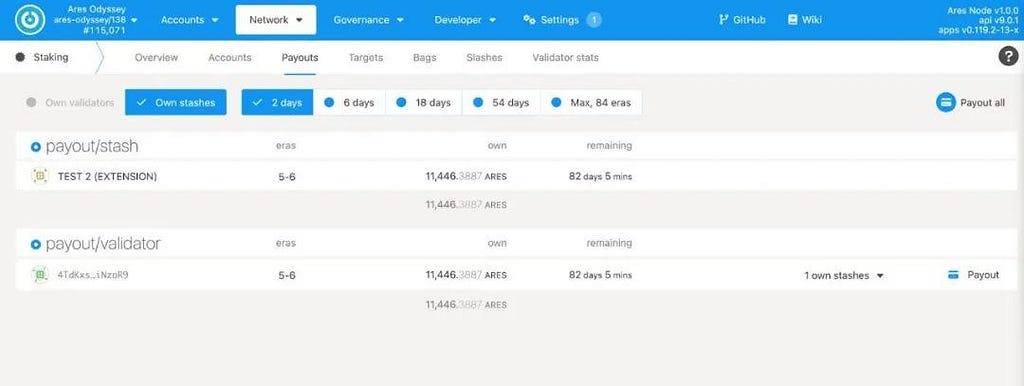Select the 54 days range
Image resolution: width=1024 pixels, height=386 pixels.
[x=502, y=103]
